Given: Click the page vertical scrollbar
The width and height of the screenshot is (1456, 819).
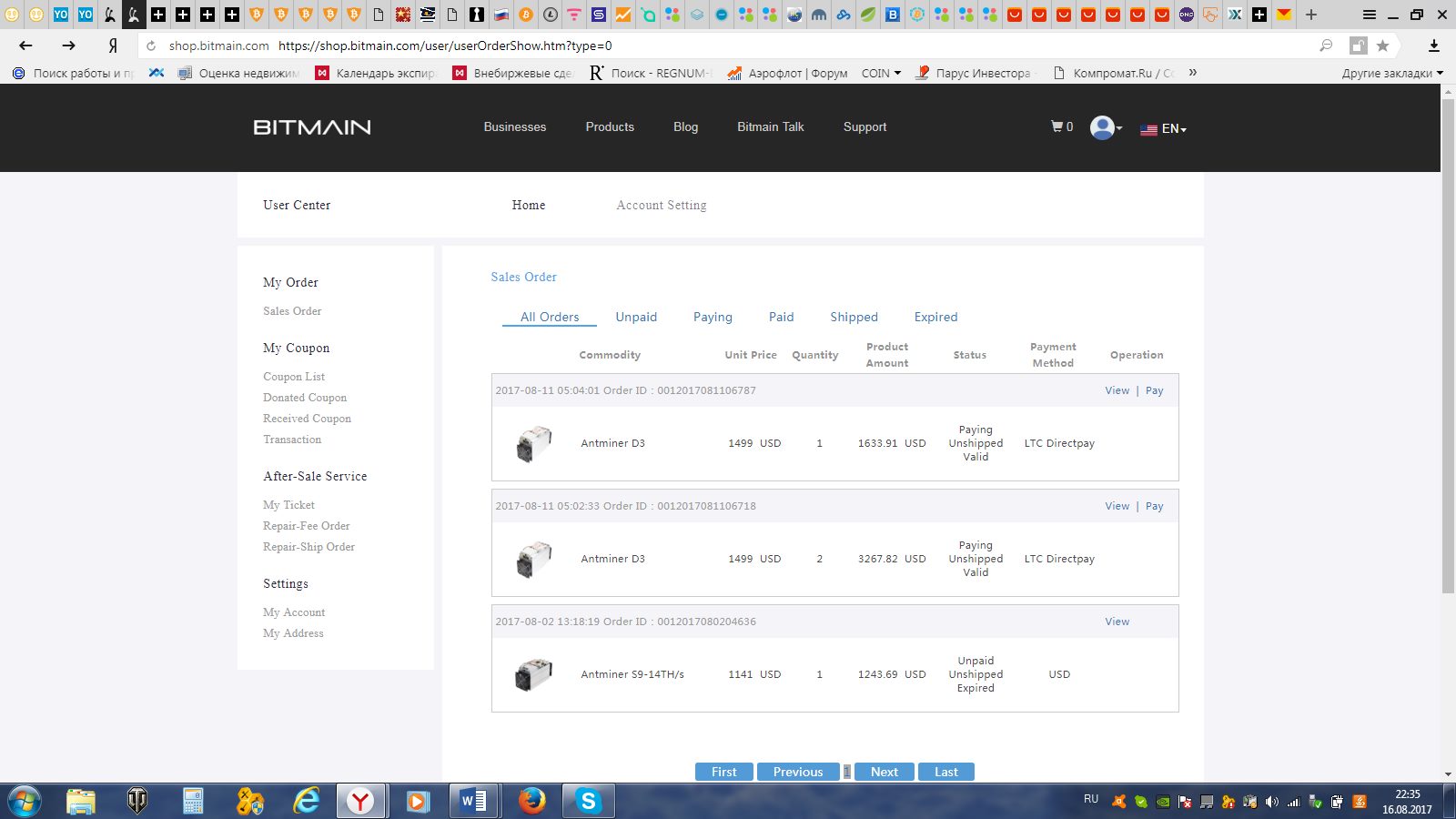Looking at the screenshot, I should point(1448,346).
